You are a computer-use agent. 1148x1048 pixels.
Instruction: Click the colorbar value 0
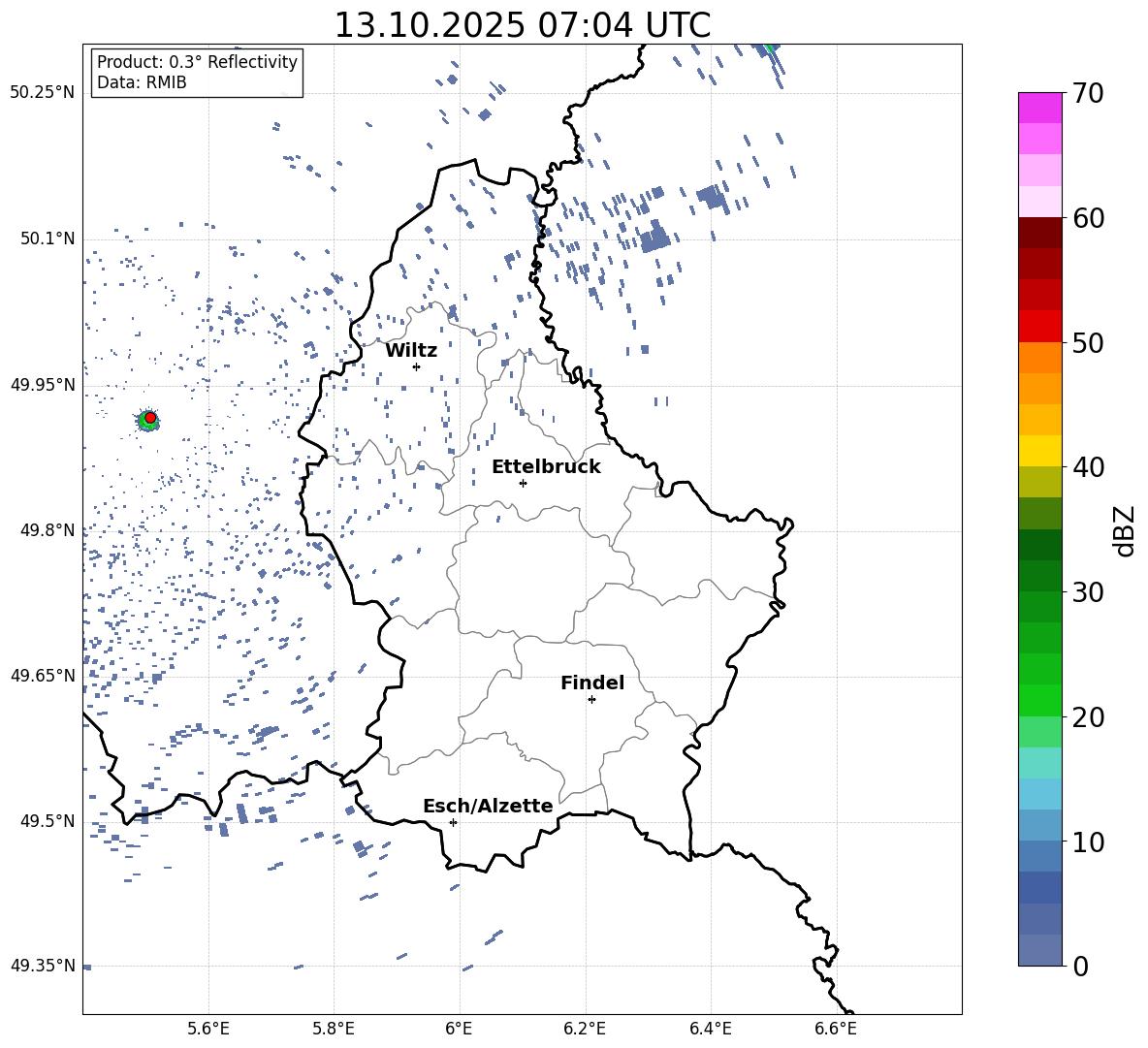1080,966
